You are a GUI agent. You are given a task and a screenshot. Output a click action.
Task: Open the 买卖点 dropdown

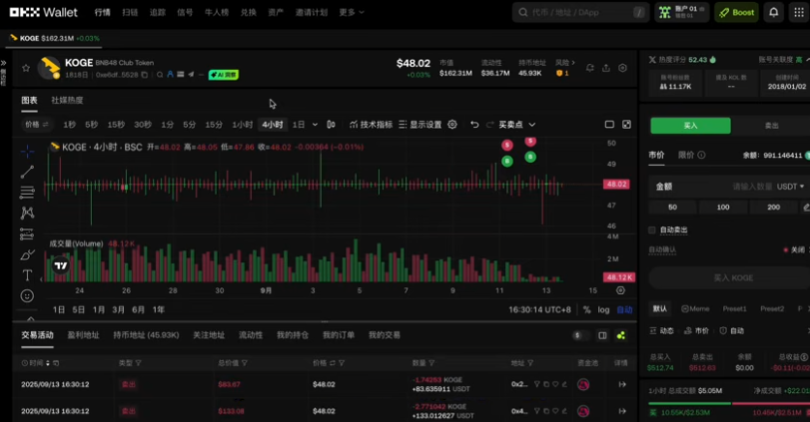[517, 124]
